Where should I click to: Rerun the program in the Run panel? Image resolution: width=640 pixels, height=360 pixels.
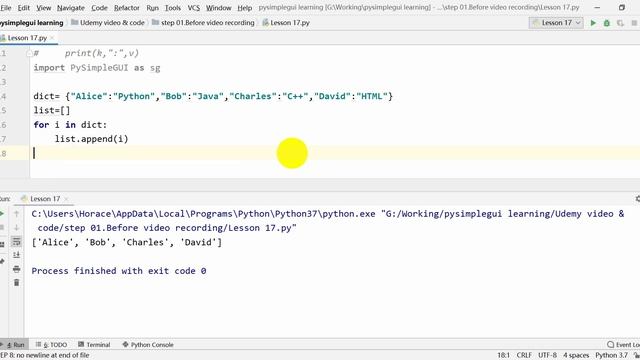tap(2, 213)
